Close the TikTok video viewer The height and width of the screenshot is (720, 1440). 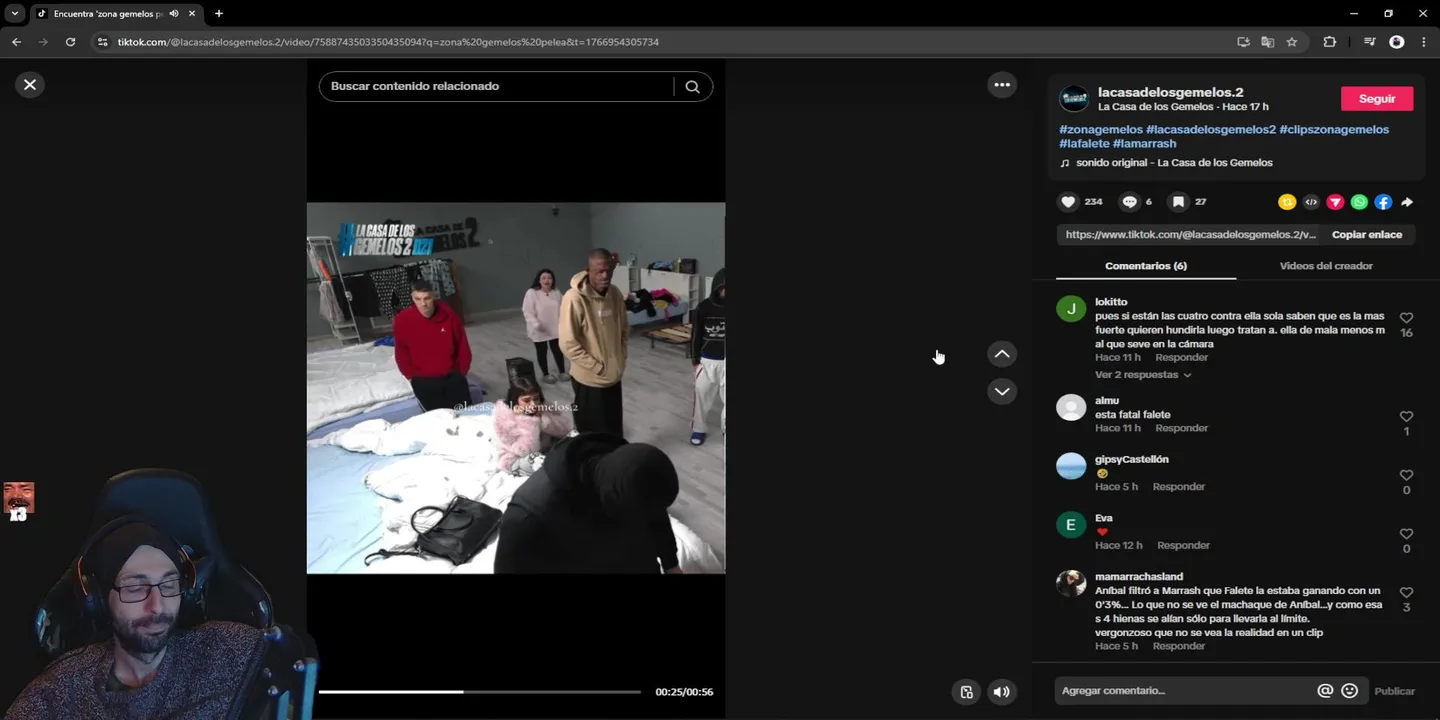(x=30, y=85)
